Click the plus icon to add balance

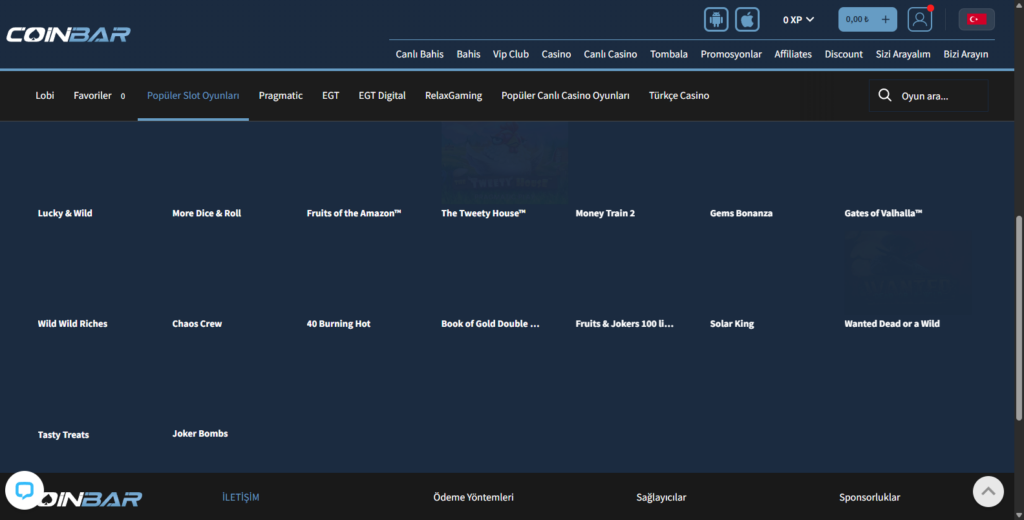[x=885, y=19]
